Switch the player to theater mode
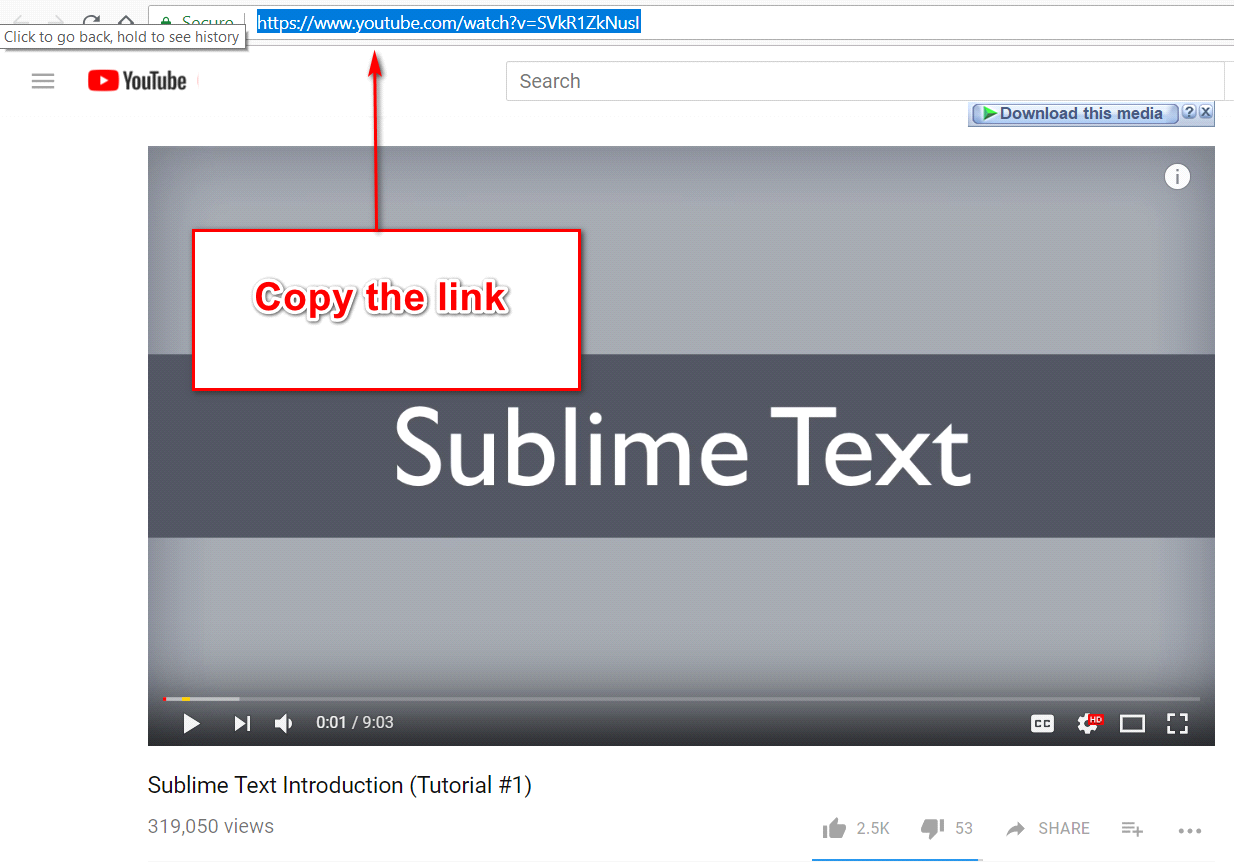The width and height of the screenshot is (1234, 863). [1132, 723]
